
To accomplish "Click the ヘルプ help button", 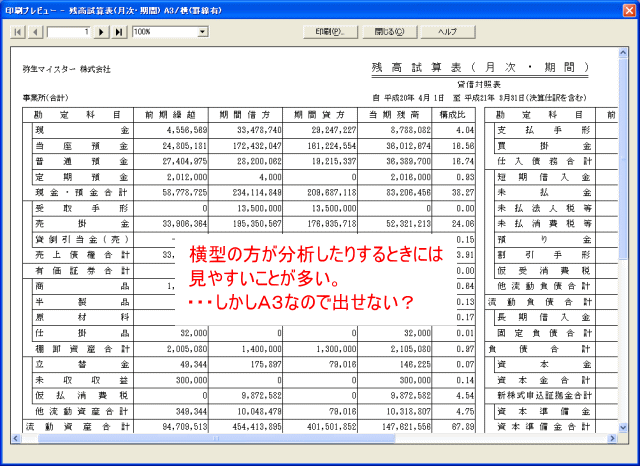I will [x=448, y=32].
